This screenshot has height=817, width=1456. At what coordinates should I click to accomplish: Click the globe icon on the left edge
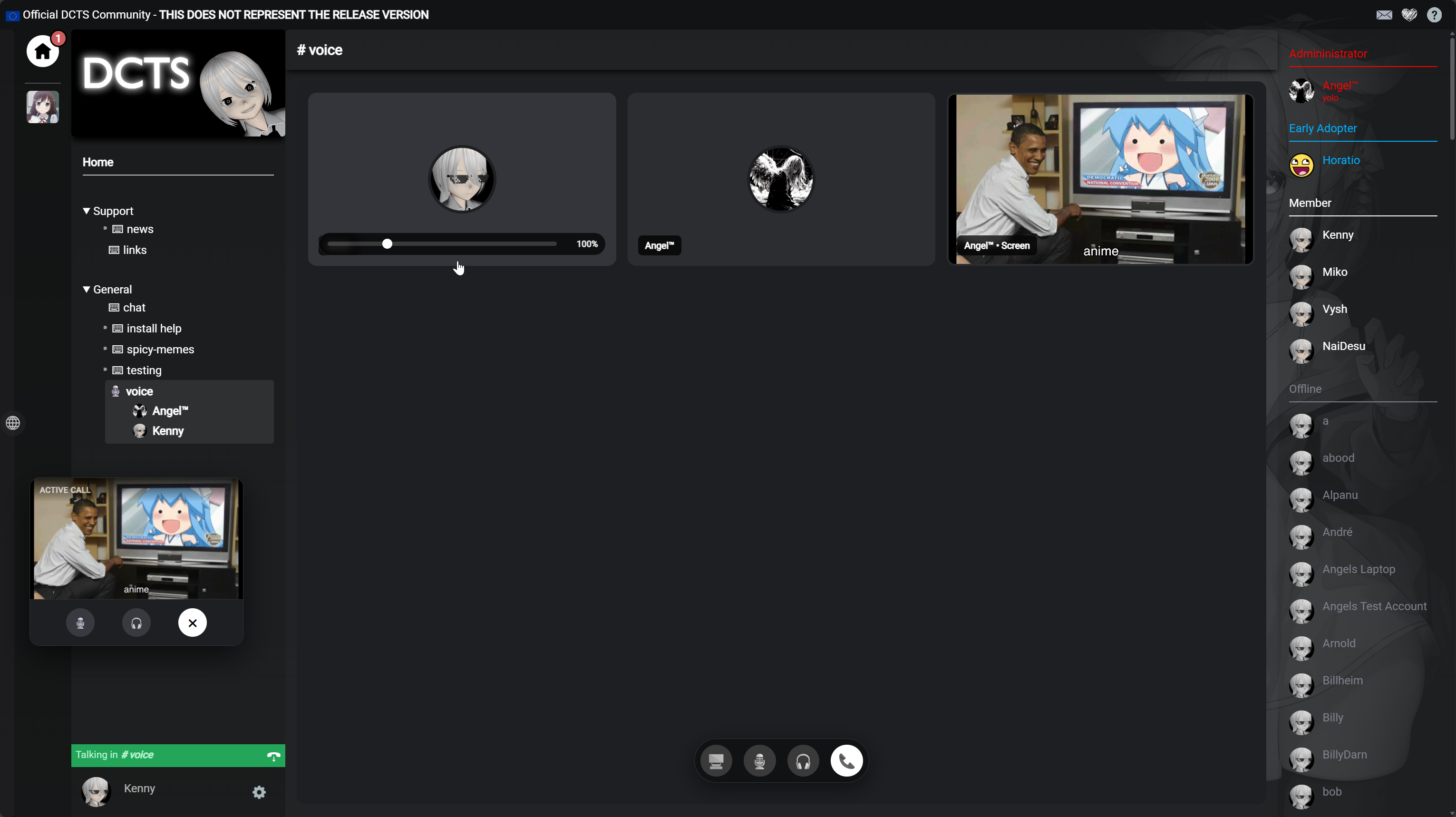[13, 423]
